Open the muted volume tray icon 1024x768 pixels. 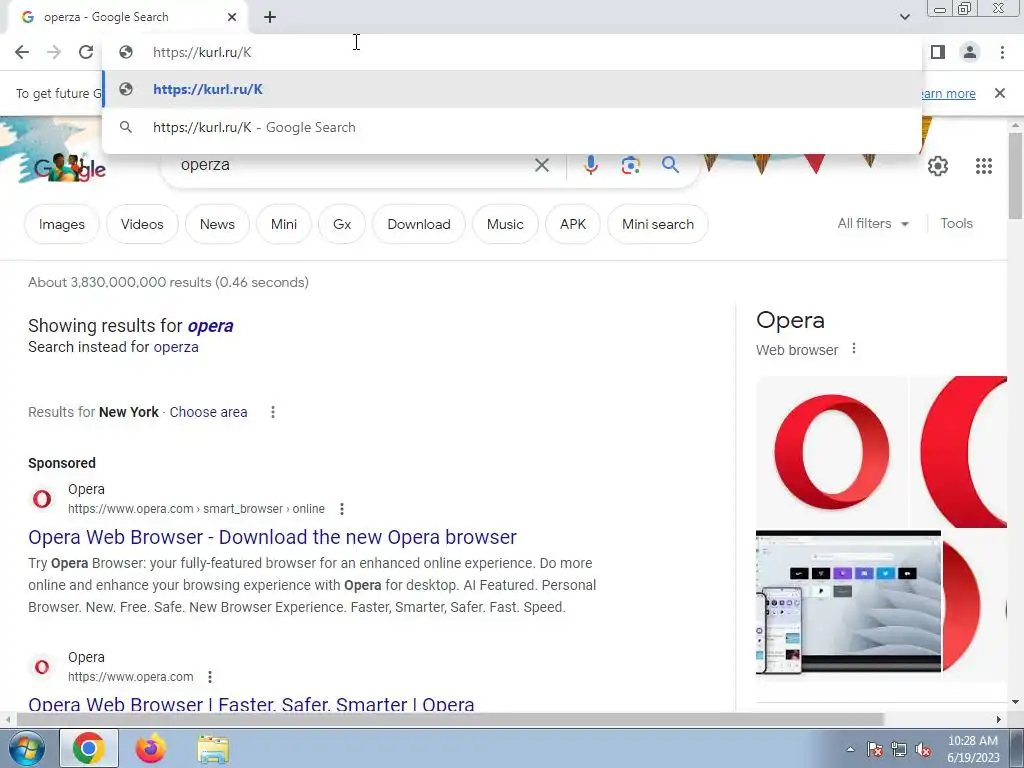(x=923, y=749)
